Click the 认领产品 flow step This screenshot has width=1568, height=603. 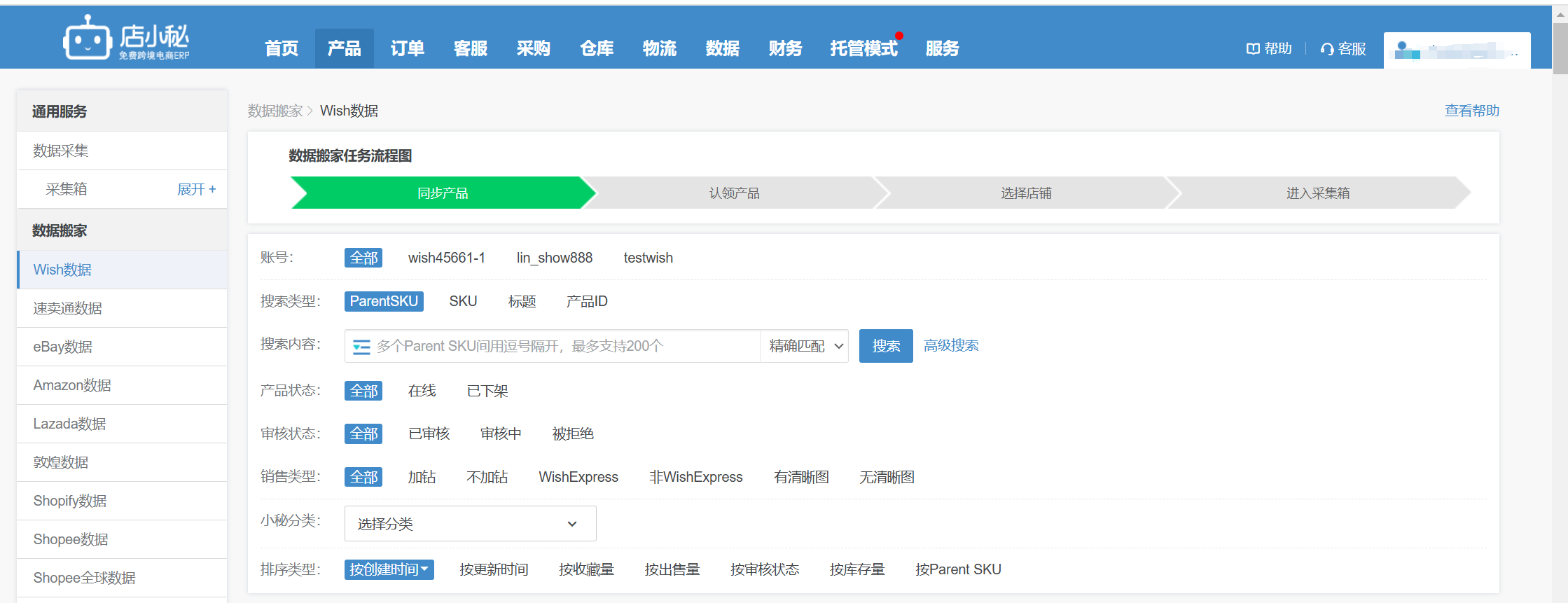(734, 193)
